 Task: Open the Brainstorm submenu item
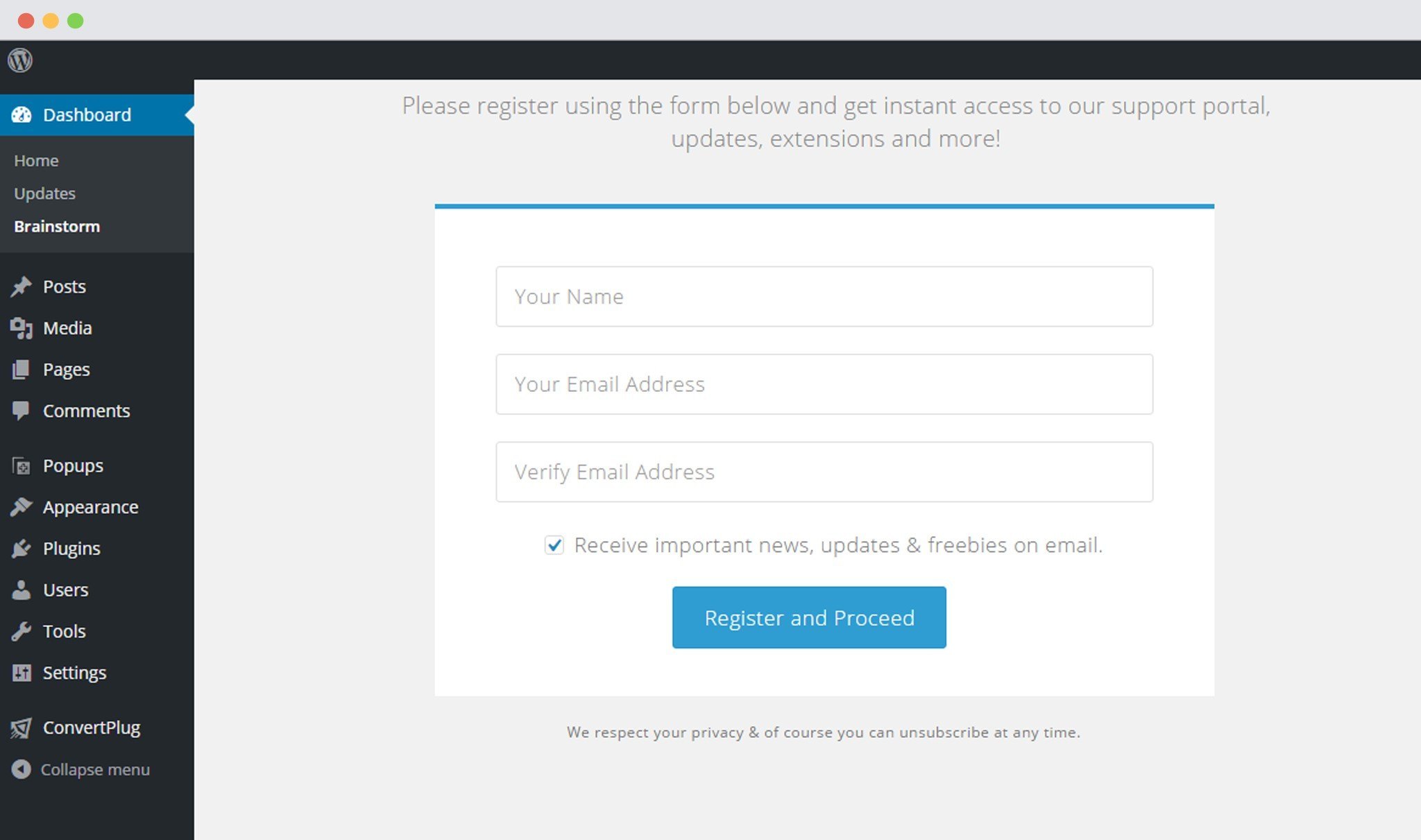point(57,227)
